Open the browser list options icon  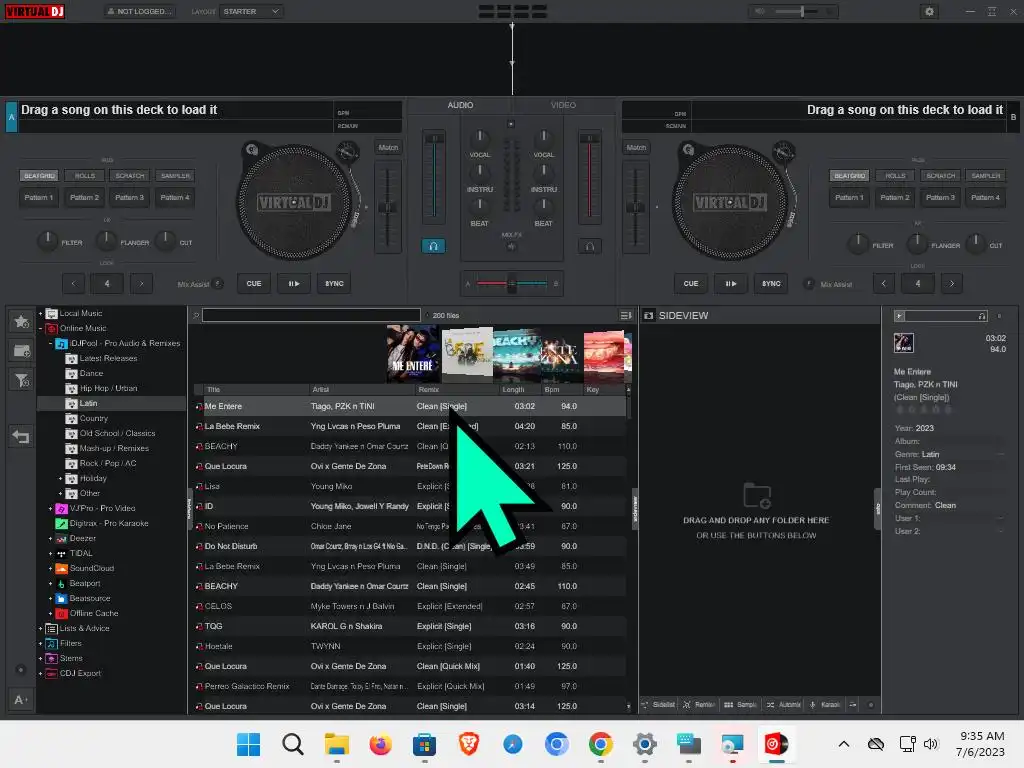pos(625,315)
